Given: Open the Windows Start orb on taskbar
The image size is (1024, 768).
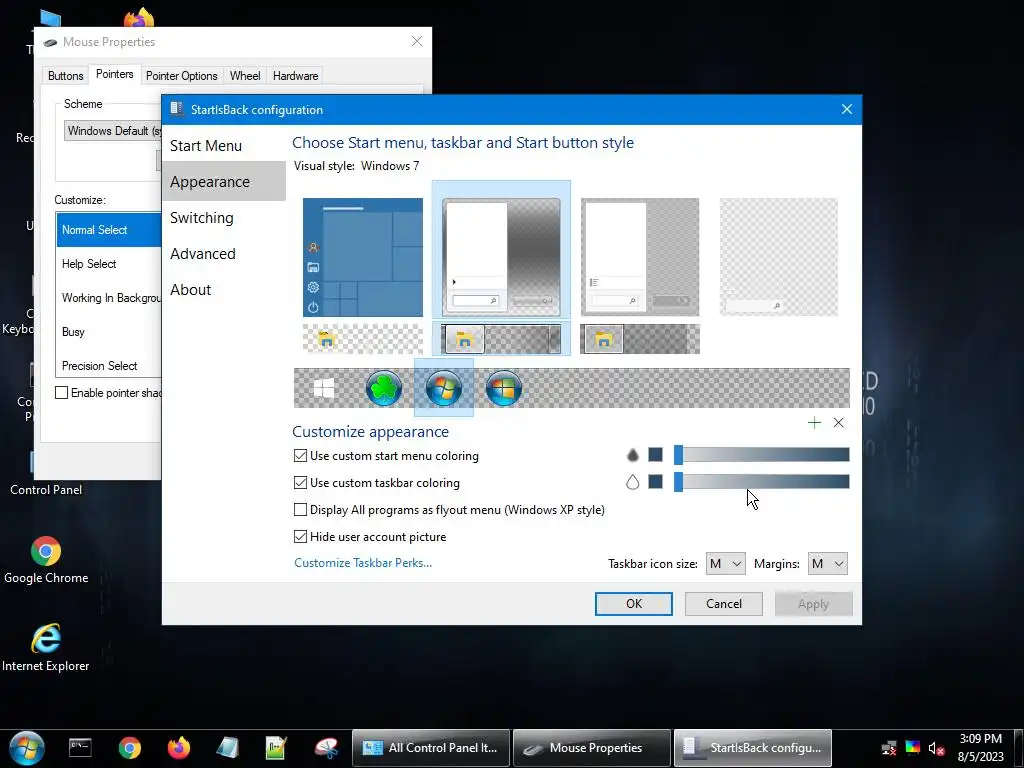Looking at the screenshot, I should click(x=27, y=748).
